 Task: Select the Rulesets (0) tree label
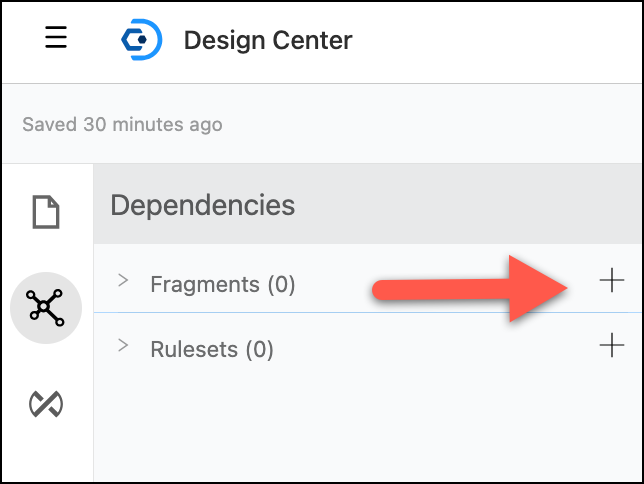[x=211, y=349]
